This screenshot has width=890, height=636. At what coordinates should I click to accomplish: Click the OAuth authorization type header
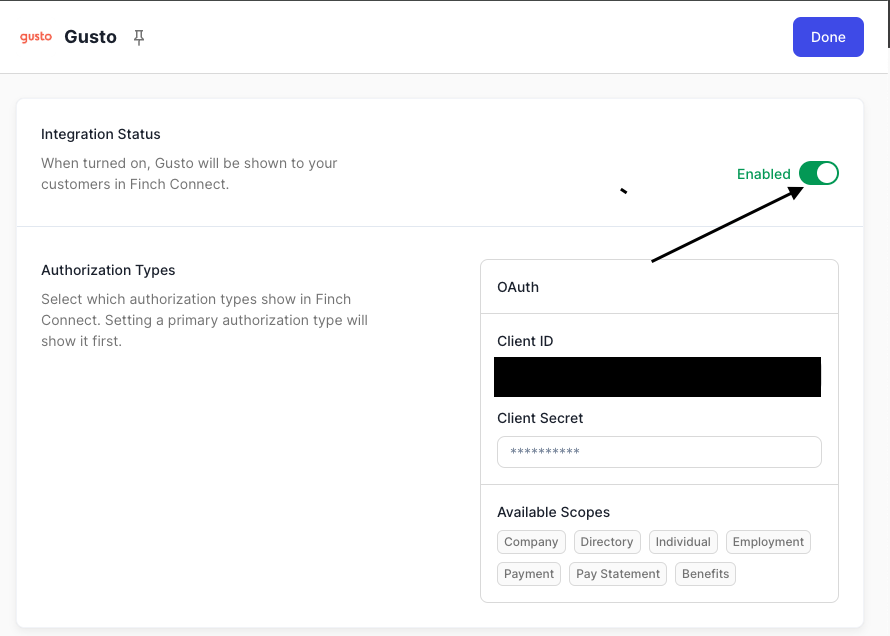pyautogui.click(x=659, y=287)
